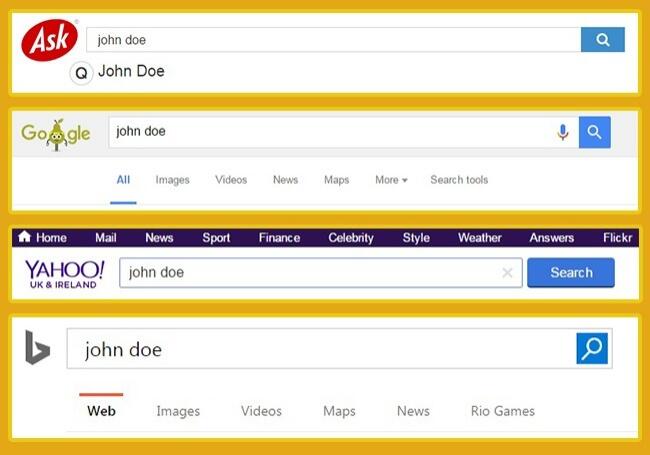Open Yahoo Mail link
Viewport: 650px width, 455px height.
click(x=106, y=237)
